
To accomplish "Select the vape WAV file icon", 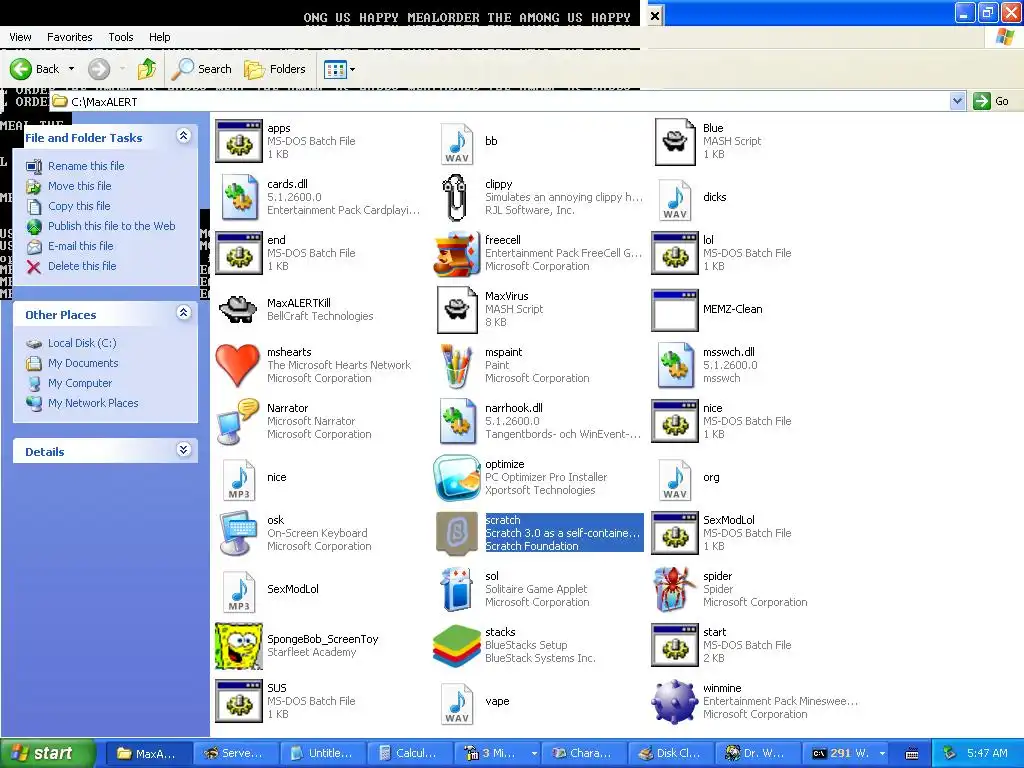I will [x=456, y=703].
